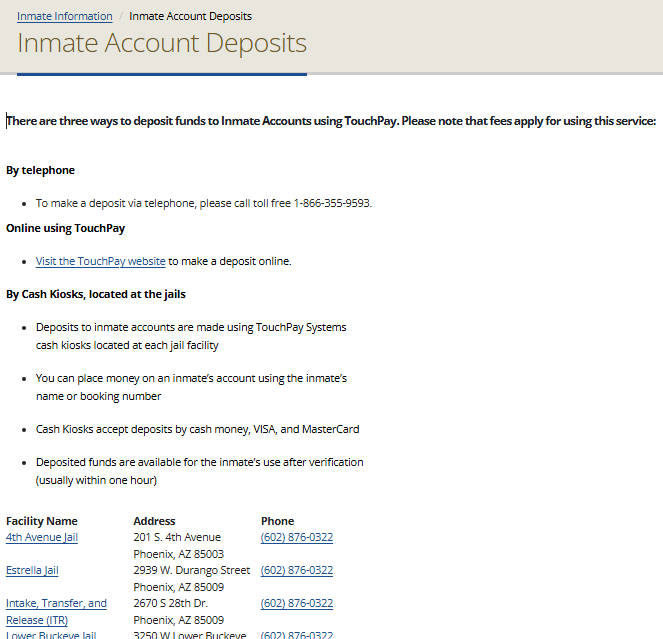
Task: Click the toll free number 1-866-355-9593 text
Action: pyautogui.click(x=331, y=203)
